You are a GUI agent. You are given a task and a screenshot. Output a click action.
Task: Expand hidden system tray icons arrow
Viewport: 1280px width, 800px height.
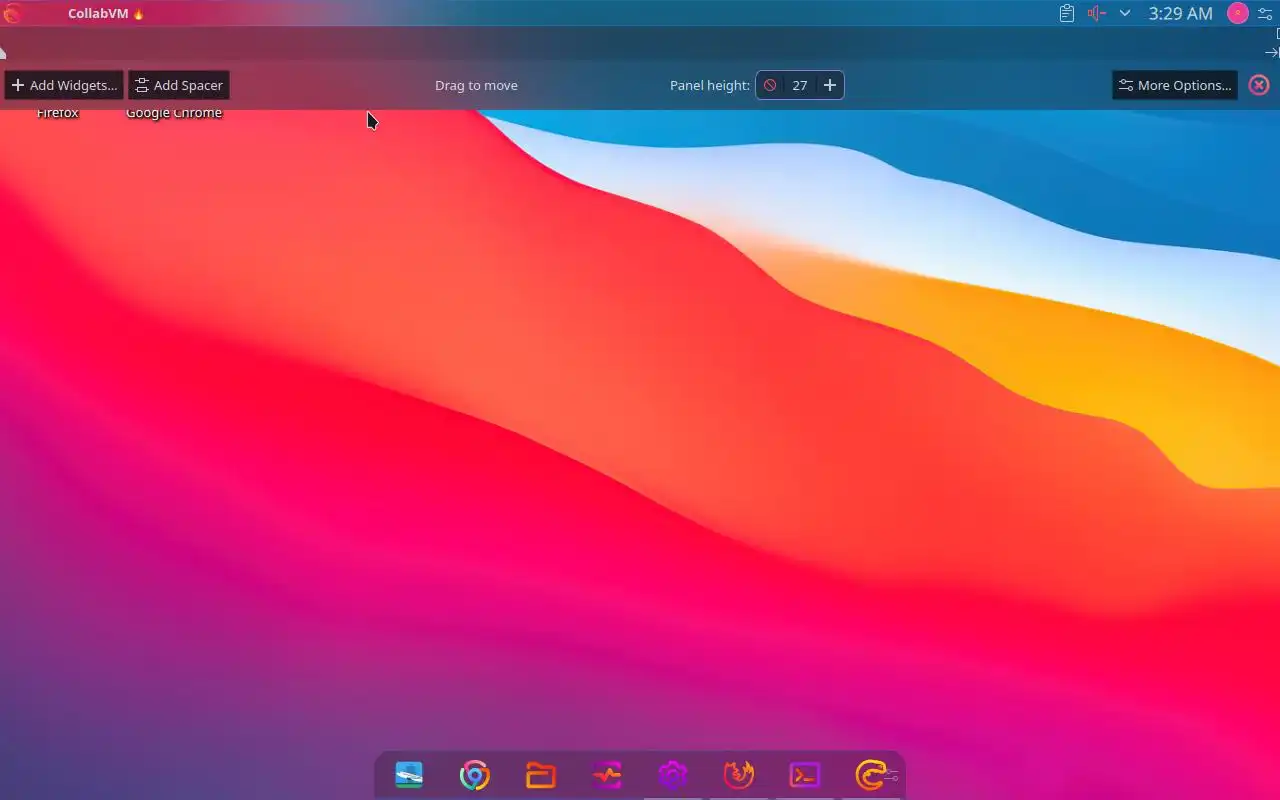pos(1125,13)
